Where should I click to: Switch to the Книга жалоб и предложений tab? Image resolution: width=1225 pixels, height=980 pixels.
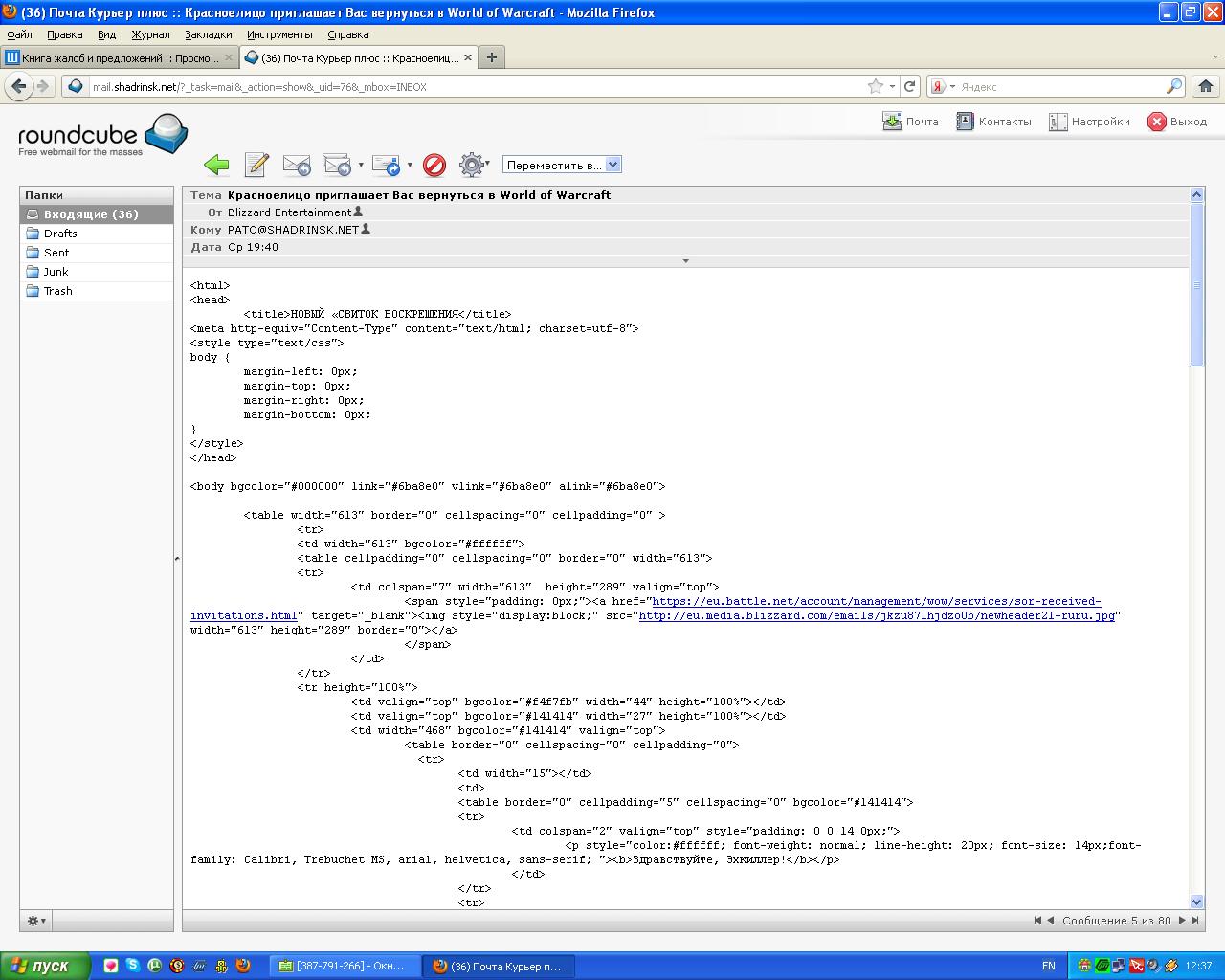120,57
